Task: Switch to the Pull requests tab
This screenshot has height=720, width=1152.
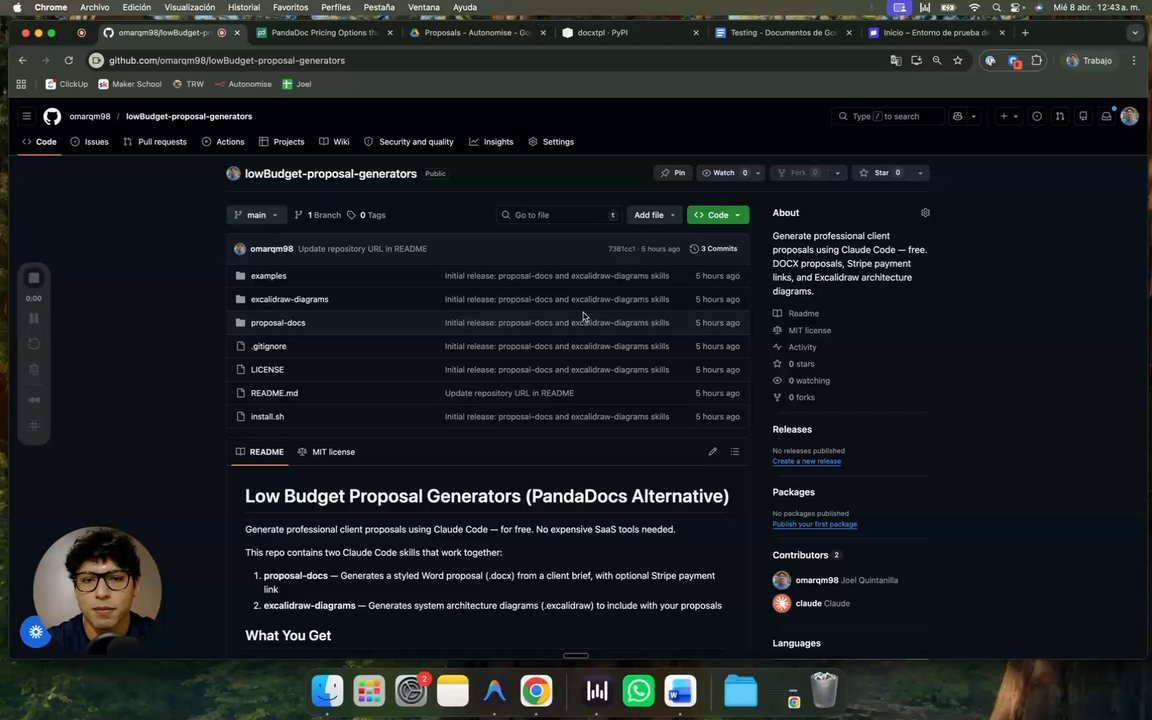Action: pyautogui.click(x=155, y=142)
